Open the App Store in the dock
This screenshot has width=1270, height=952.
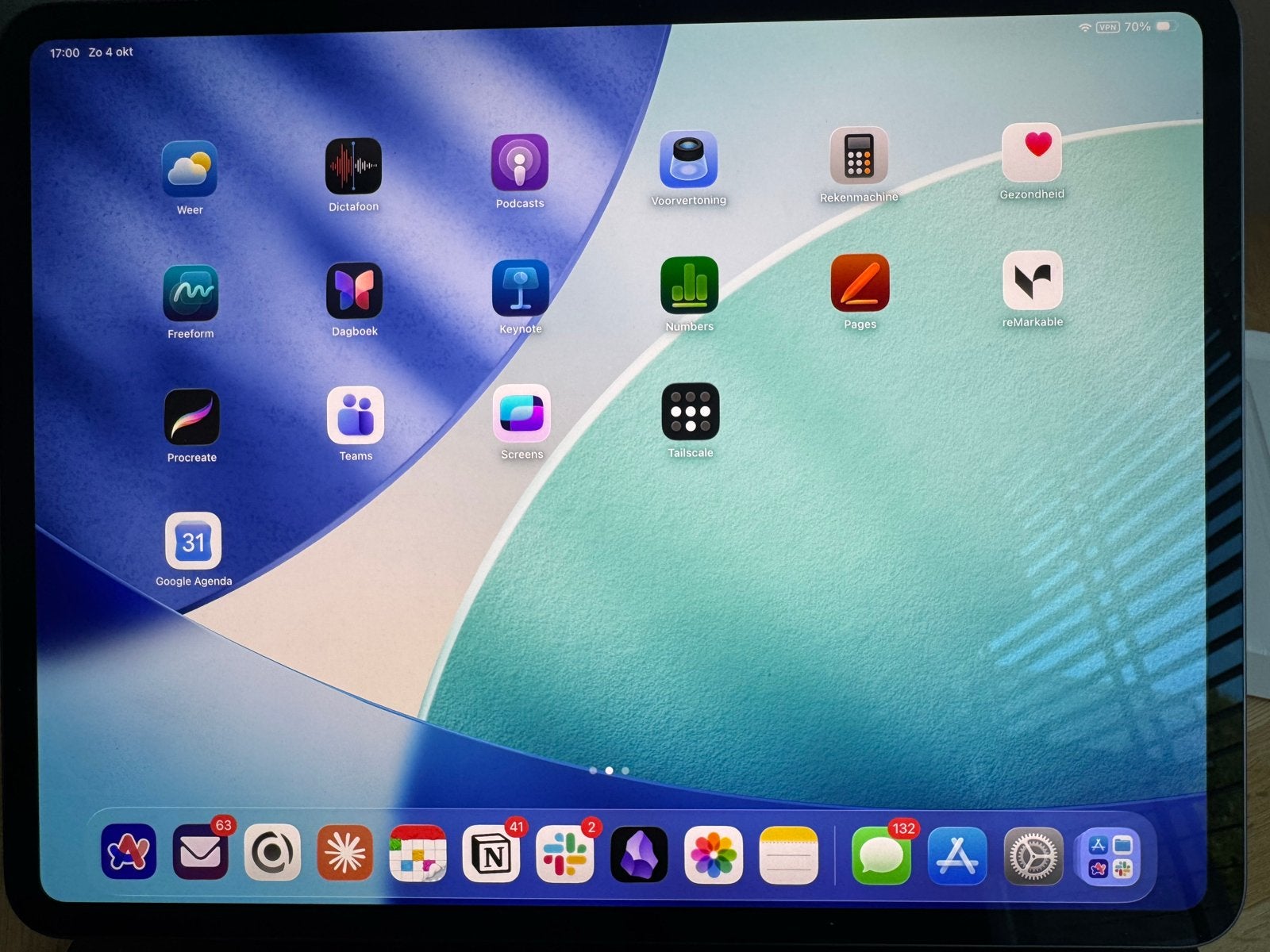click(957, 856)
